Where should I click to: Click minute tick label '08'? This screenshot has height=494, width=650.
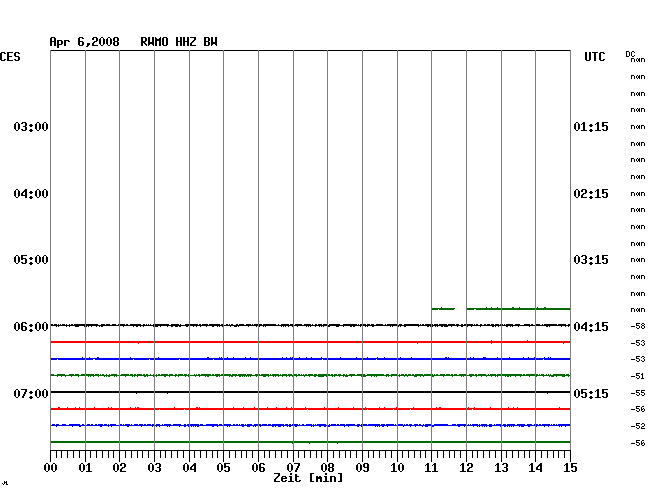coord(327,468)
